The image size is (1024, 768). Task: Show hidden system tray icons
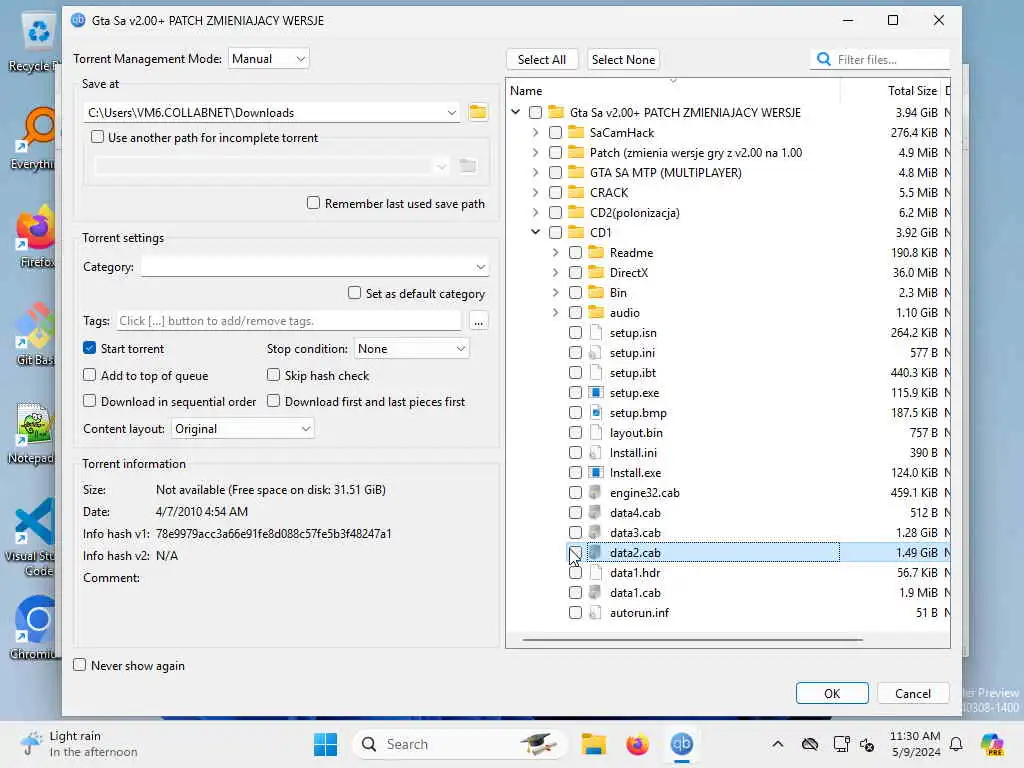[777, 744]
